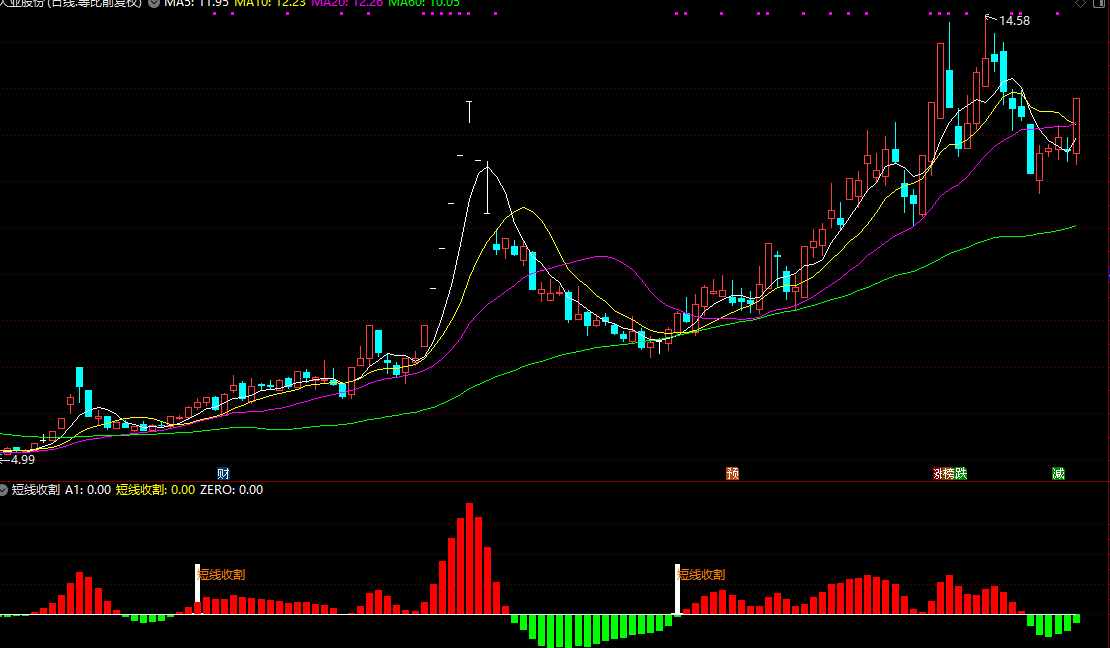Image resolution: width=1110 pixels, height=648 pixels.
Task: Toggle round icon beside main chart title
Action: 154,3
